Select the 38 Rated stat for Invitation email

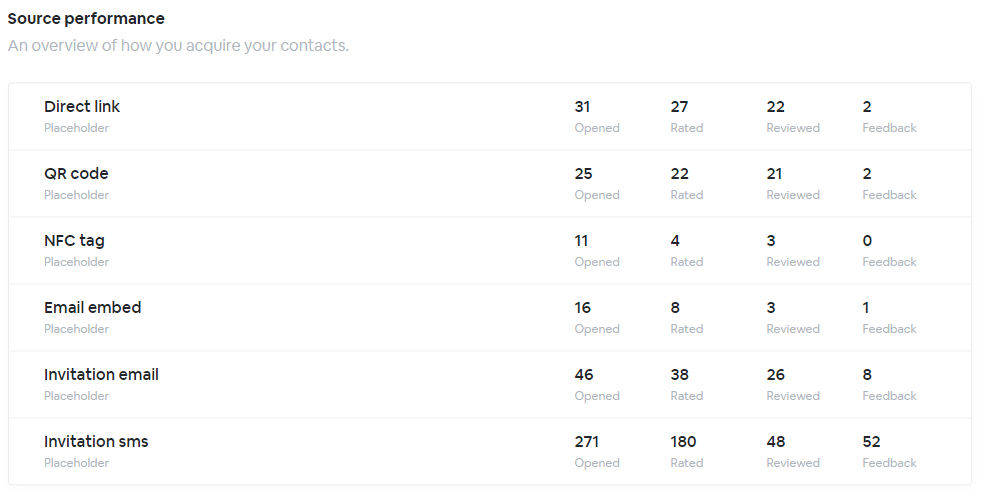[x=681, y=375]
